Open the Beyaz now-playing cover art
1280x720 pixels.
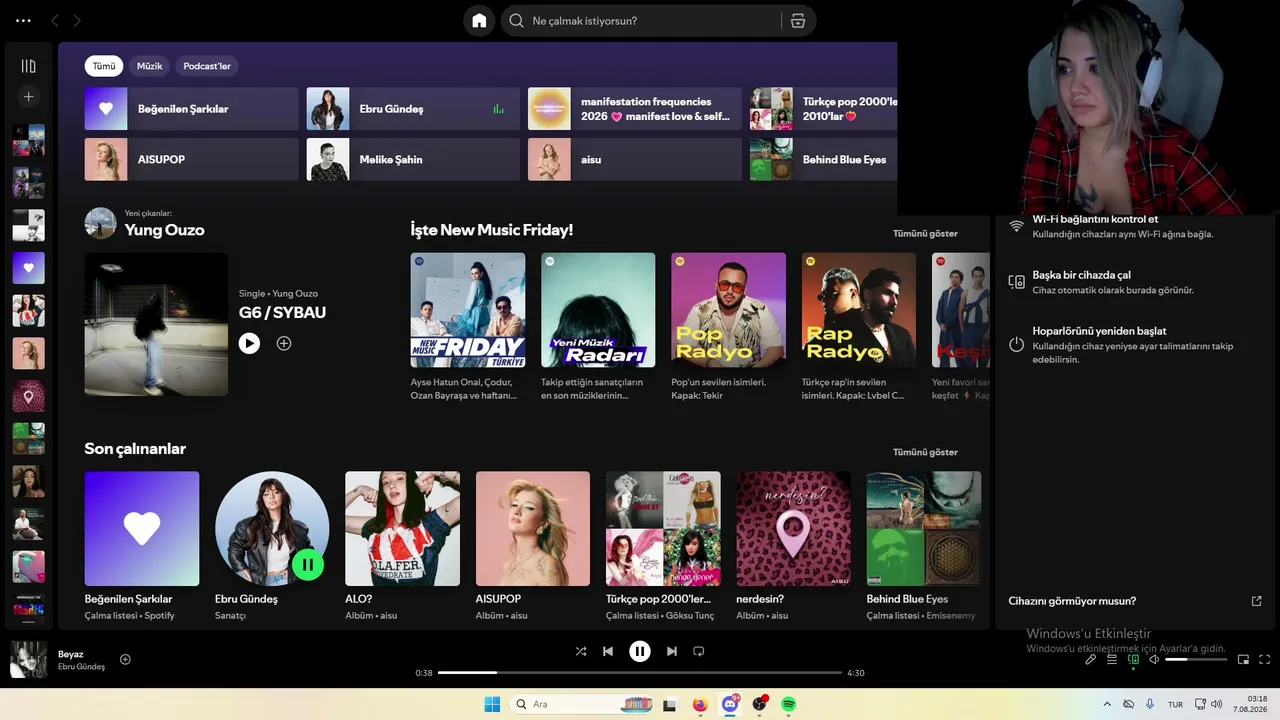(x=29, y=660)
